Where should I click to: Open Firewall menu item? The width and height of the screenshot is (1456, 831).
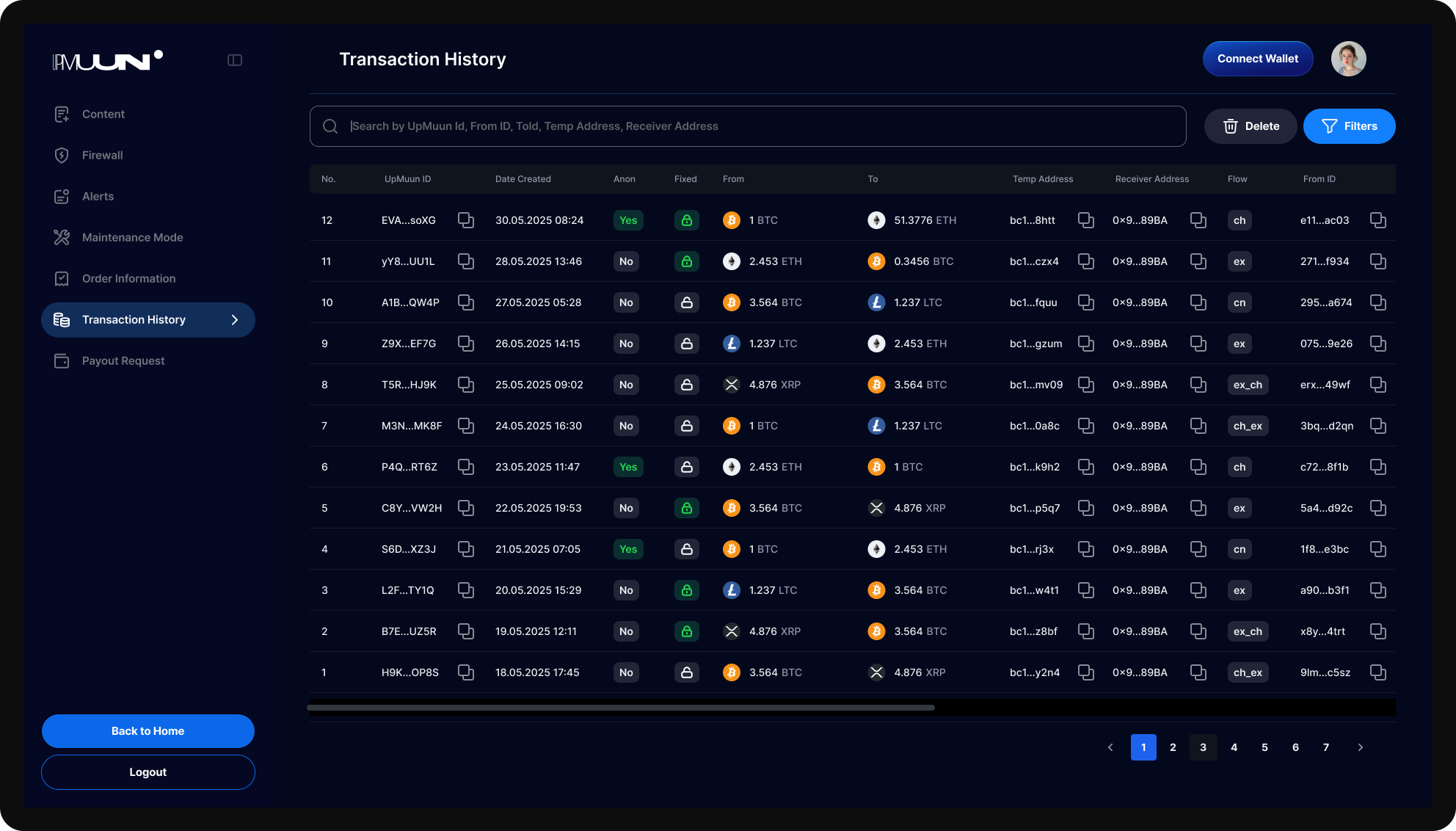[x=102, y=156]
